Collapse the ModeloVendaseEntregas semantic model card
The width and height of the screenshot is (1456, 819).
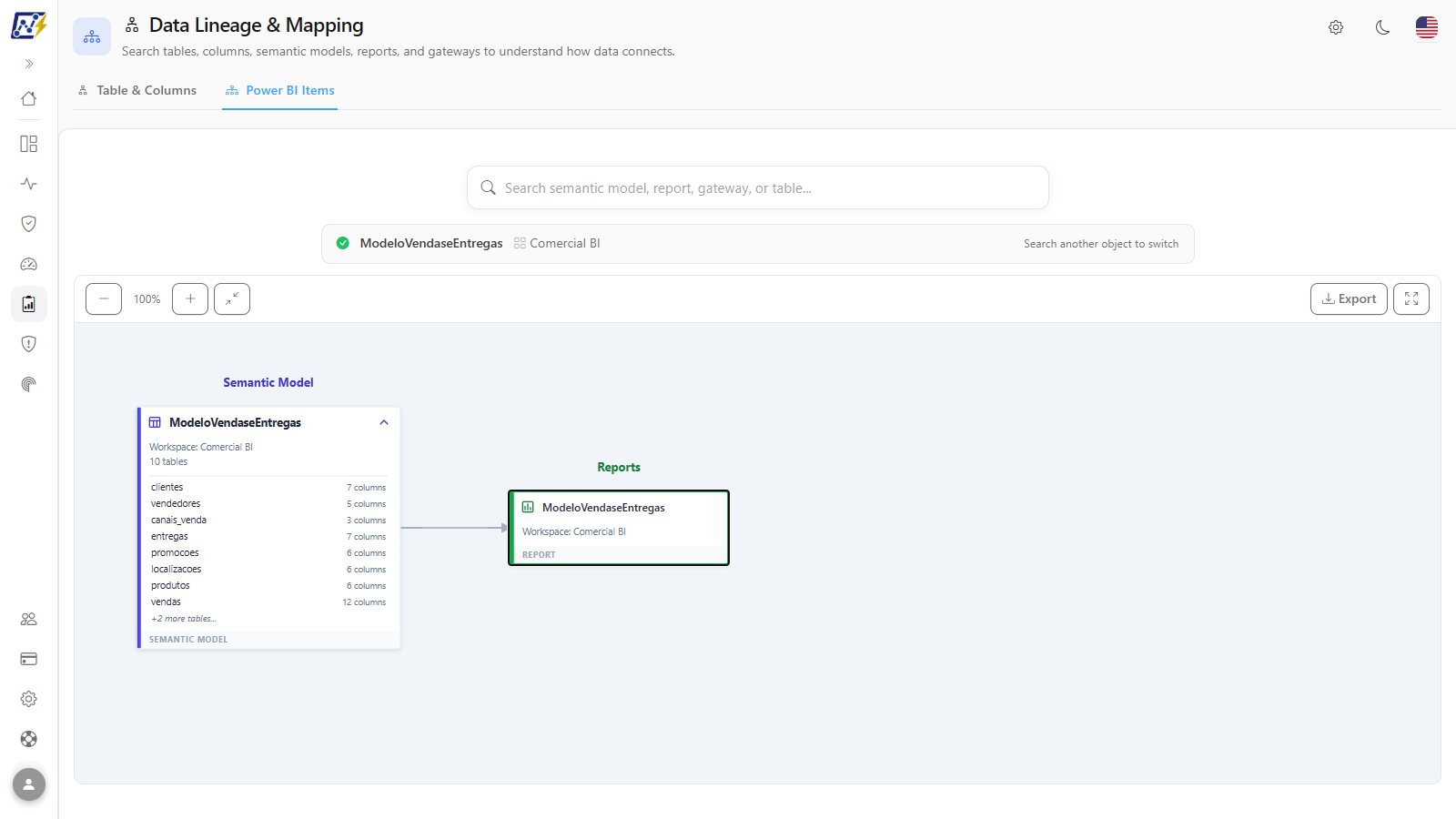[384, 422]
